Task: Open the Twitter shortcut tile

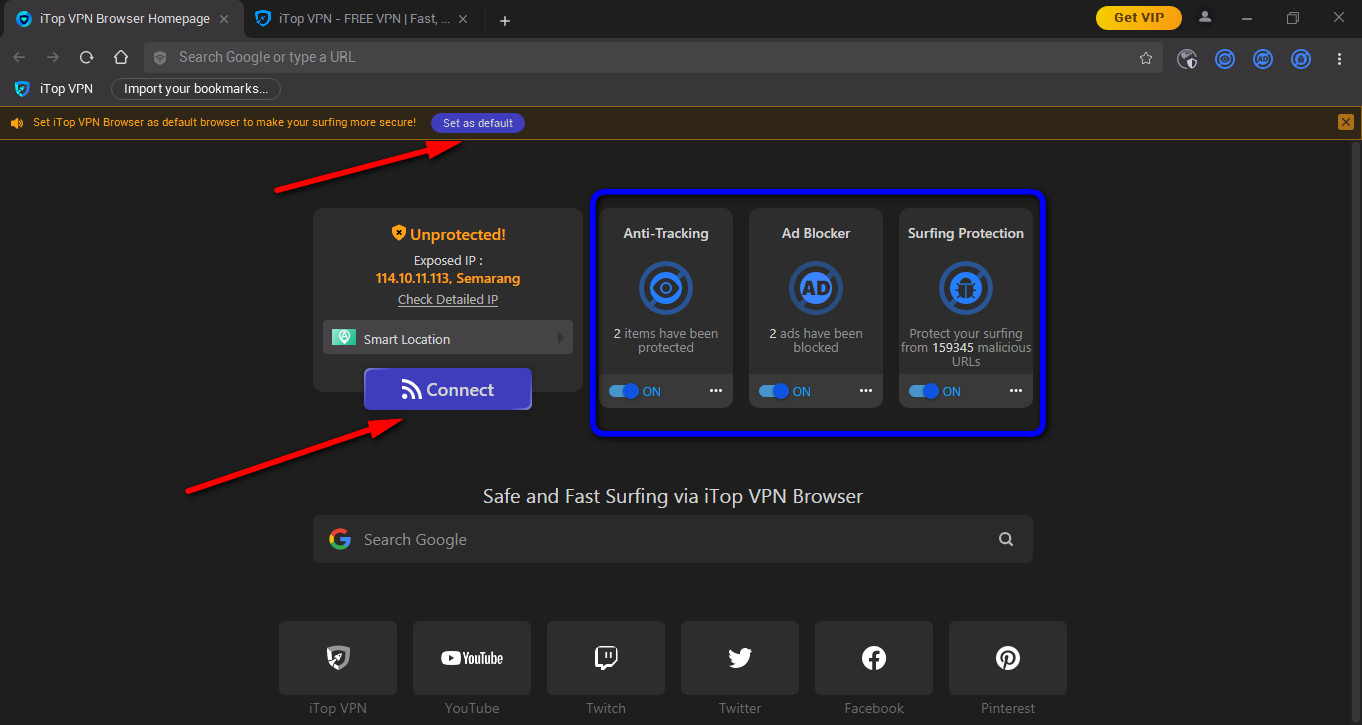Action: click(x=740, y=658)
